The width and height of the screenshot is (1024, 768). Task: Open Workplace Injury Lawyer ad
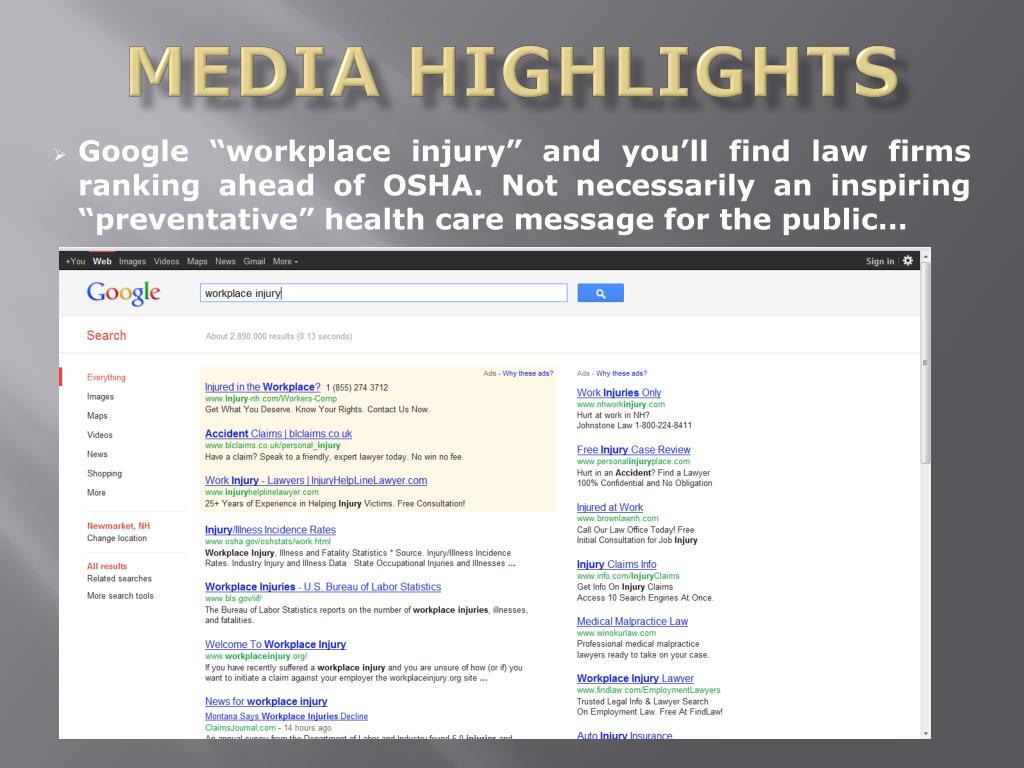tap(635, 679)
